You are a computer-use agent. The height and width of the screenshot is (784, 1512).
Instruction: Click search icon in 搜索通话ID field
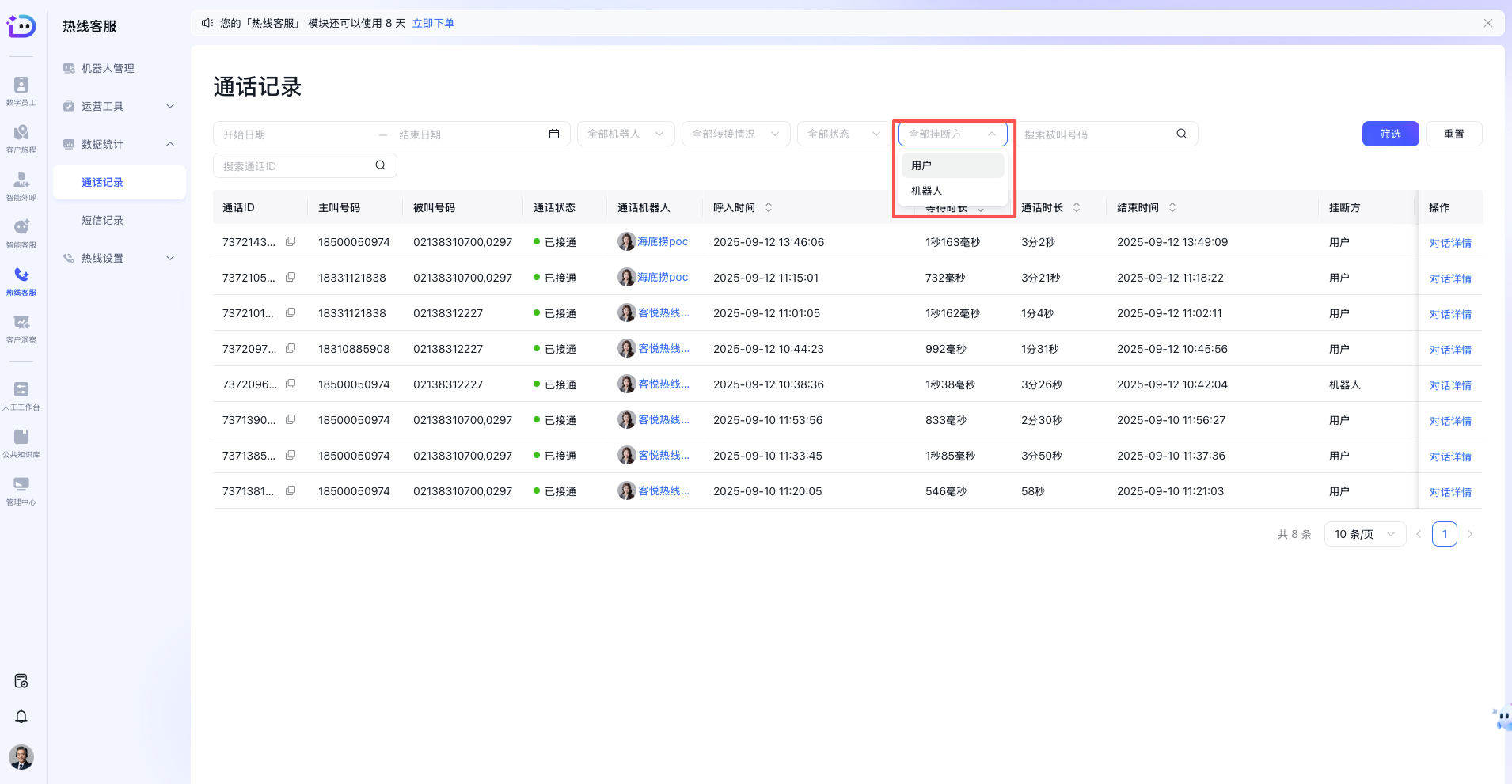click(380, 165)
